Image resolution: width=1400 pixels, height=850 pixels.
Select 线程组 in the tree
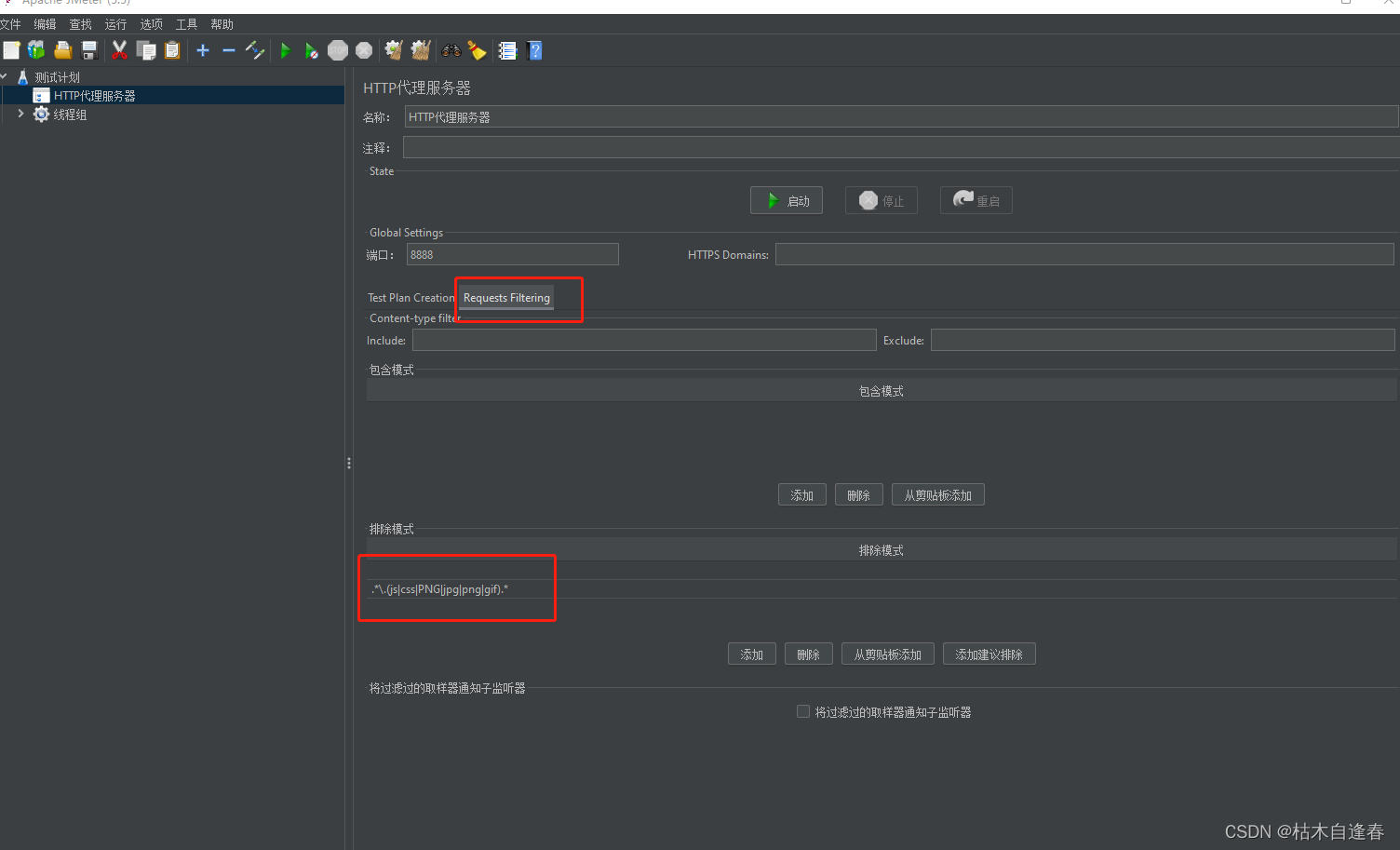pos(70,115)
